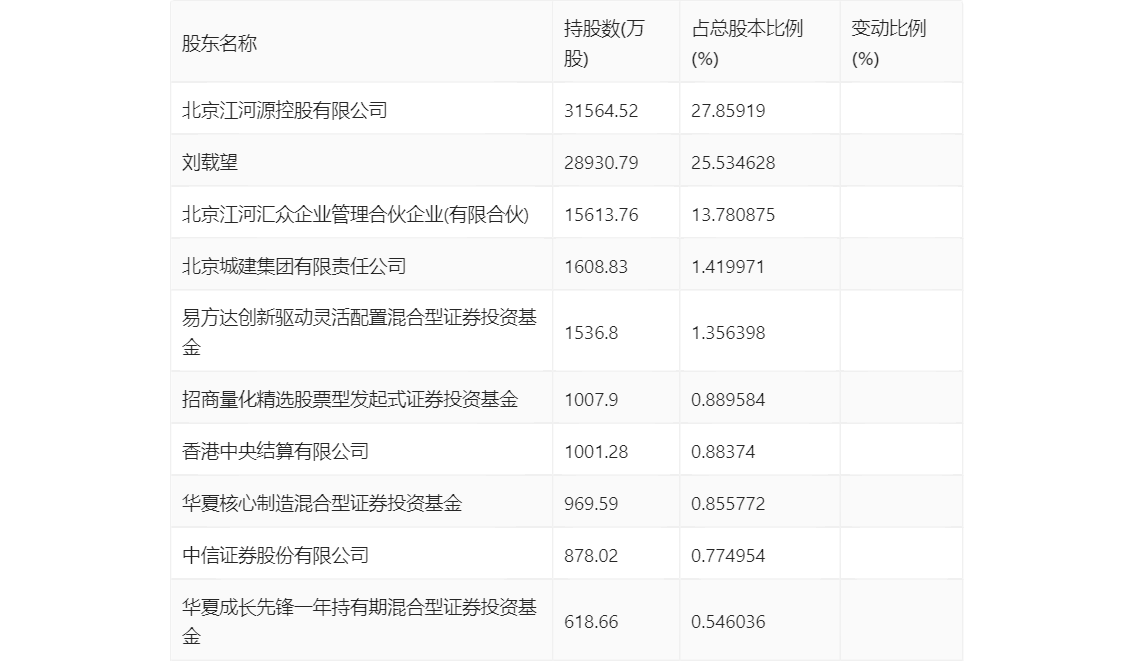Click percentage 27.85919
The height and width of the screenshot is (661, 1134).
(x=728, y=111)
